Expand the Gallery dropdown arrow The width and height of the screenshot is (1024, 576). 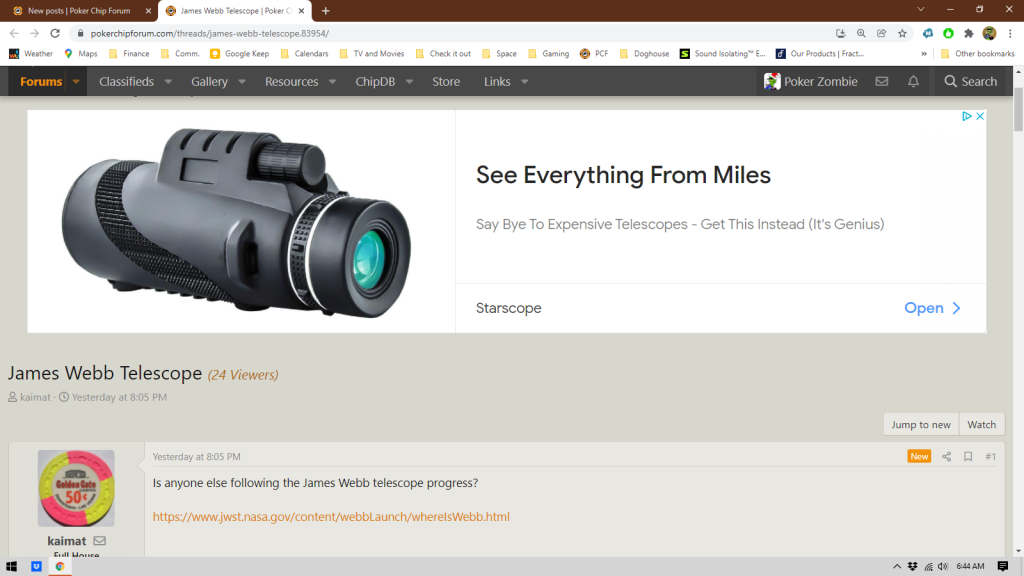click(x=242, y=82)
